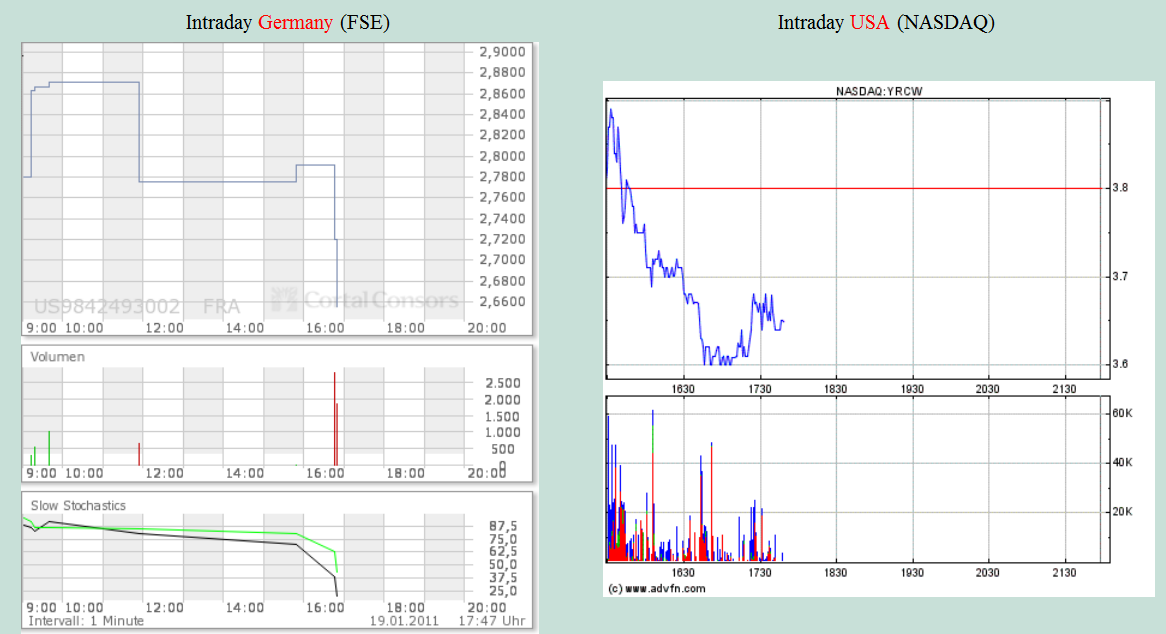Click 18:00 under the Volumen chart
The image size is (1166, 634).
click(405, 473)
